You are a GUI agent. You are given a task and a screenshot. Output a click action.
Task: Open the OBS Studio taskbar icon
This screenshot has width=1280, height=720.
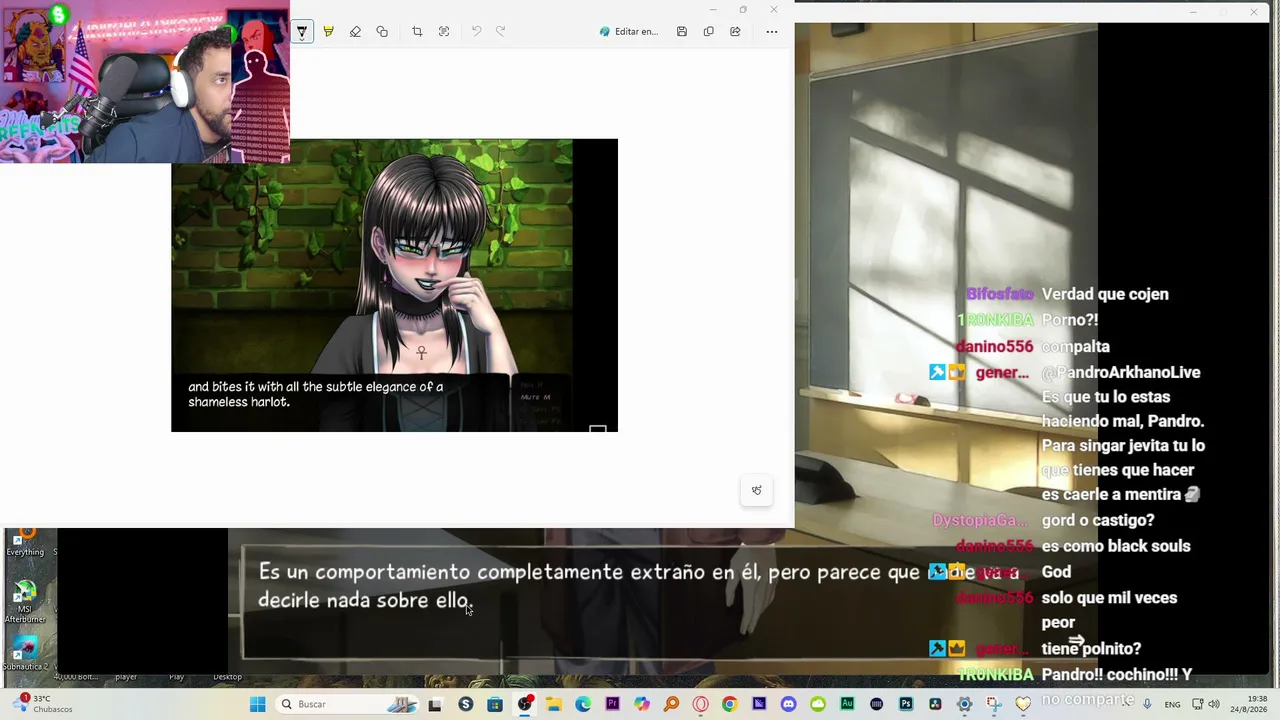coord(524,704)
